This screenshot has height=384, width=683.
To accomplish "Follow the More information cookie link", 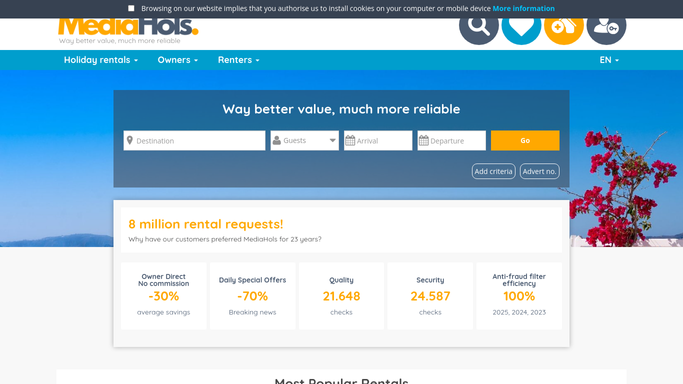I will click(523, 8).
